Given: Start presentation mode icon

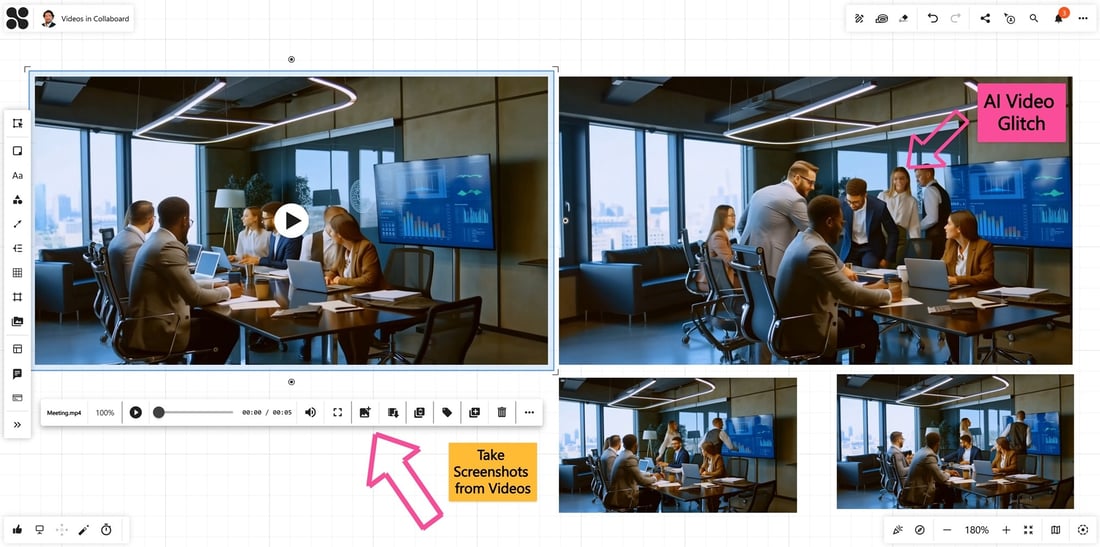Looking at the screenshot, I should (40, 529).
